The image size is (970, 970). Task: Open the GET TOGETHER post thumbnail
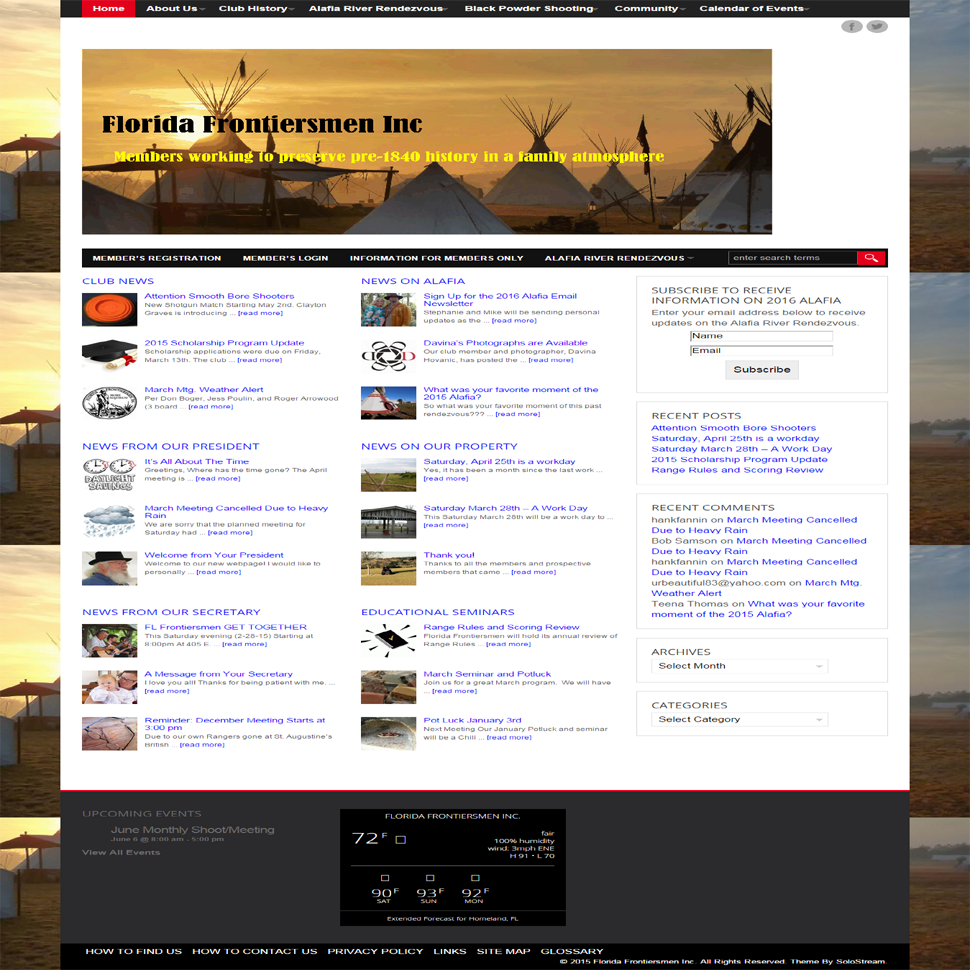click(x=109, y=640)
